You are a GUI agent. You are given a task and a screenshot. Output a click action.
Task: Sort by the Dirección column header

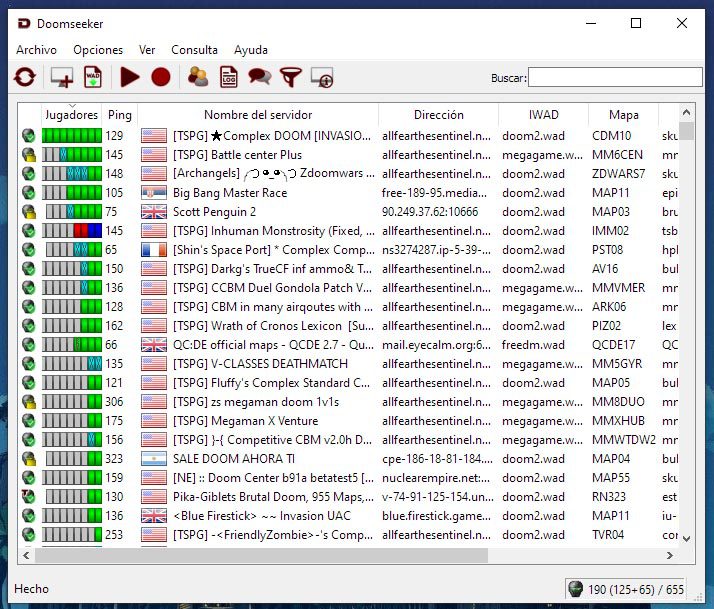coord(439,115)
